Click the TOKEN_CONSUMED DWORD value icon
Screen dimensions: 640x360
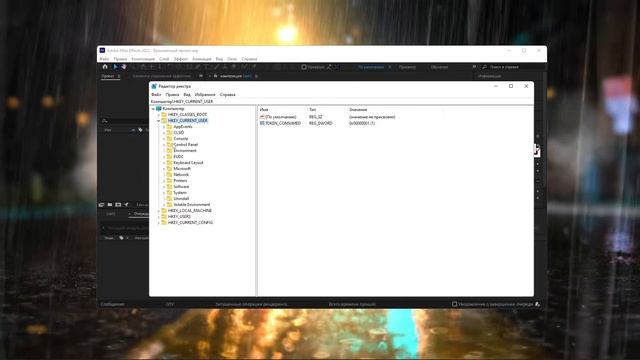click(262, 123)
